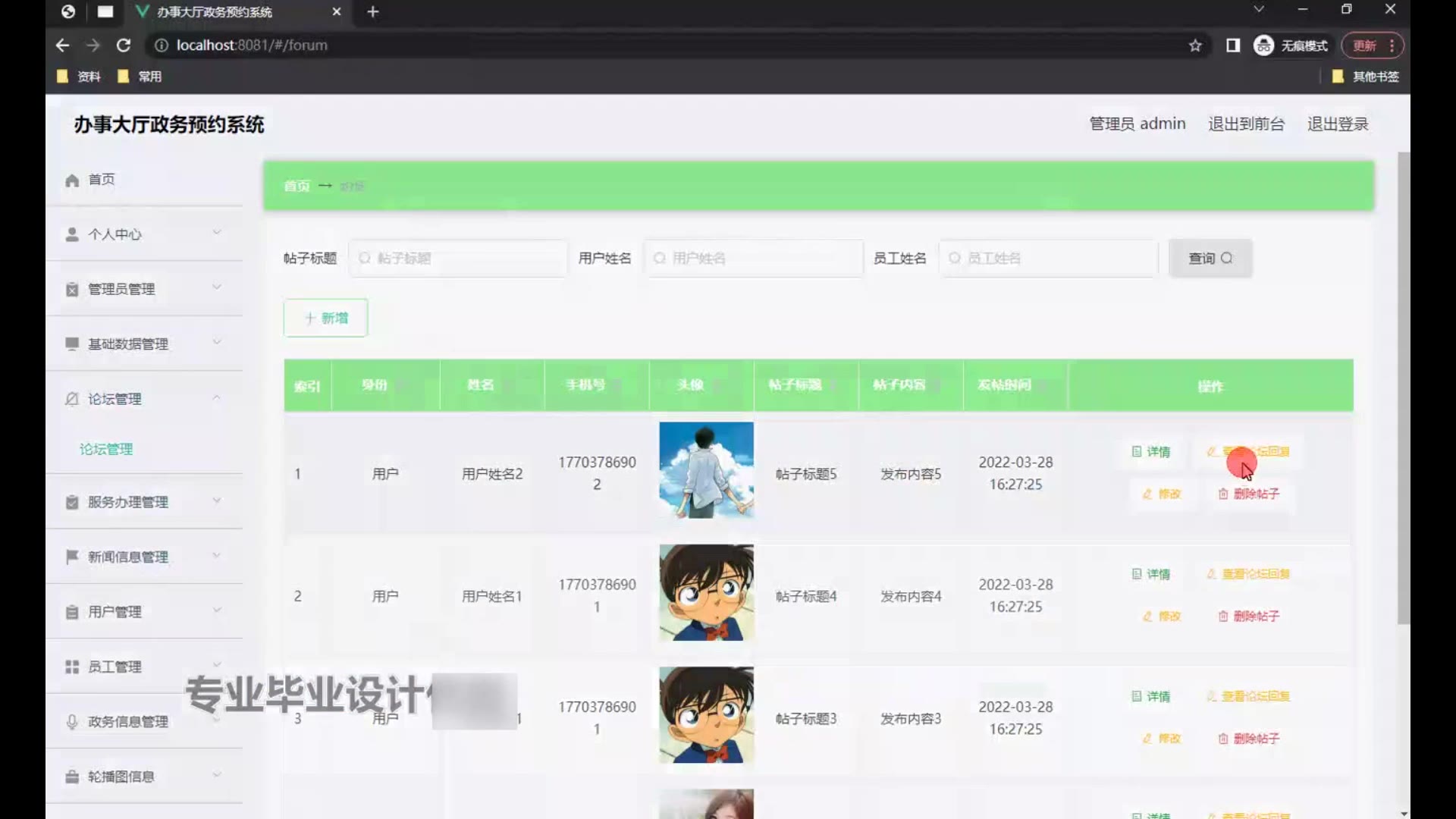Click the microphone icon beside 政务信息管理

[72, 722]
